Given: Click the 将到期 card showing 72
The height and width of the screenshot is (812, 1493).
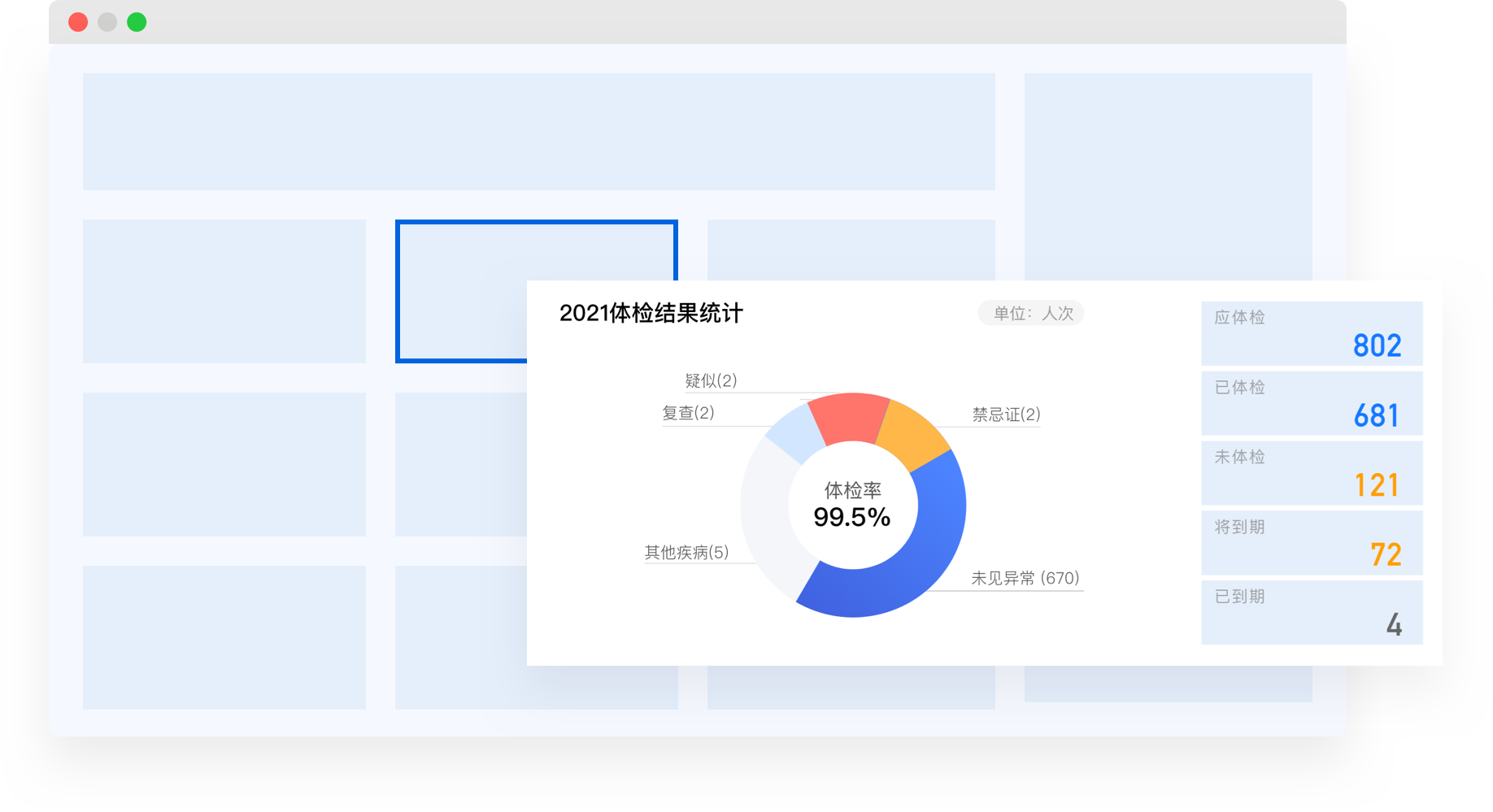Looking at the screenshot, I should pos(1311,543).
